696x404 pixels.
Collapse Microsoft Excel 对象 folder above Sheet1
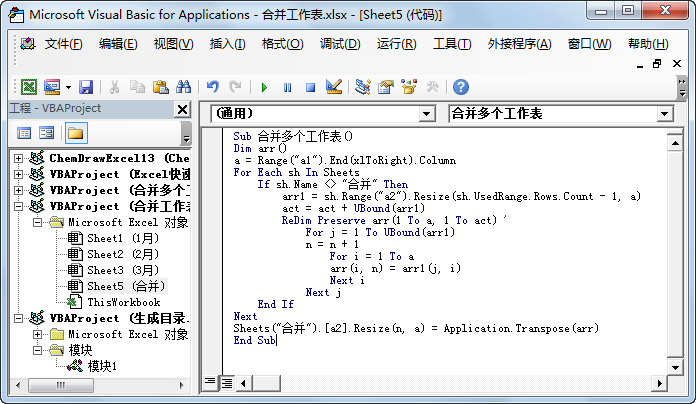[x=38, y=222]
